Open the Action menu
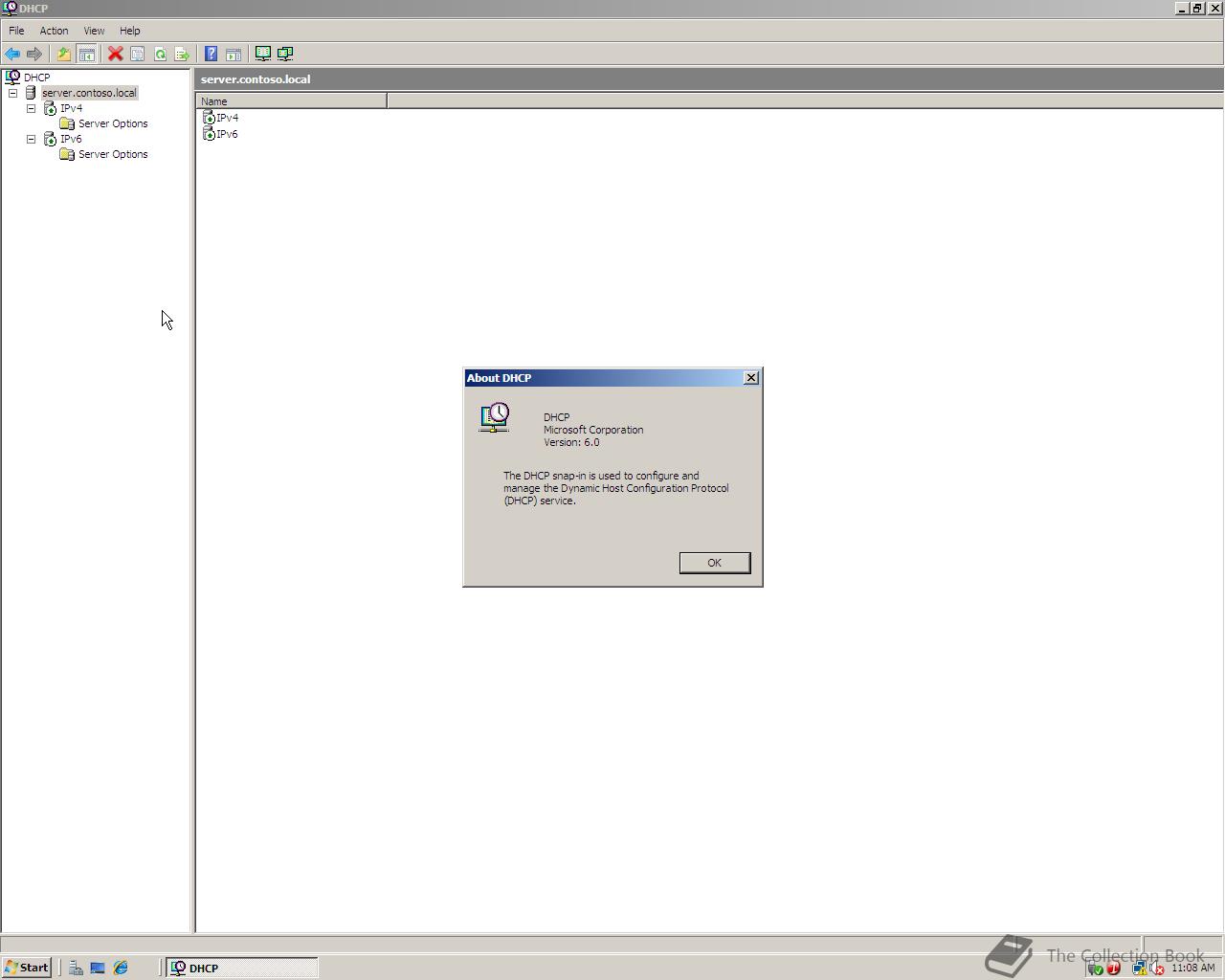 pyautogui.click(x=54, y=31)
